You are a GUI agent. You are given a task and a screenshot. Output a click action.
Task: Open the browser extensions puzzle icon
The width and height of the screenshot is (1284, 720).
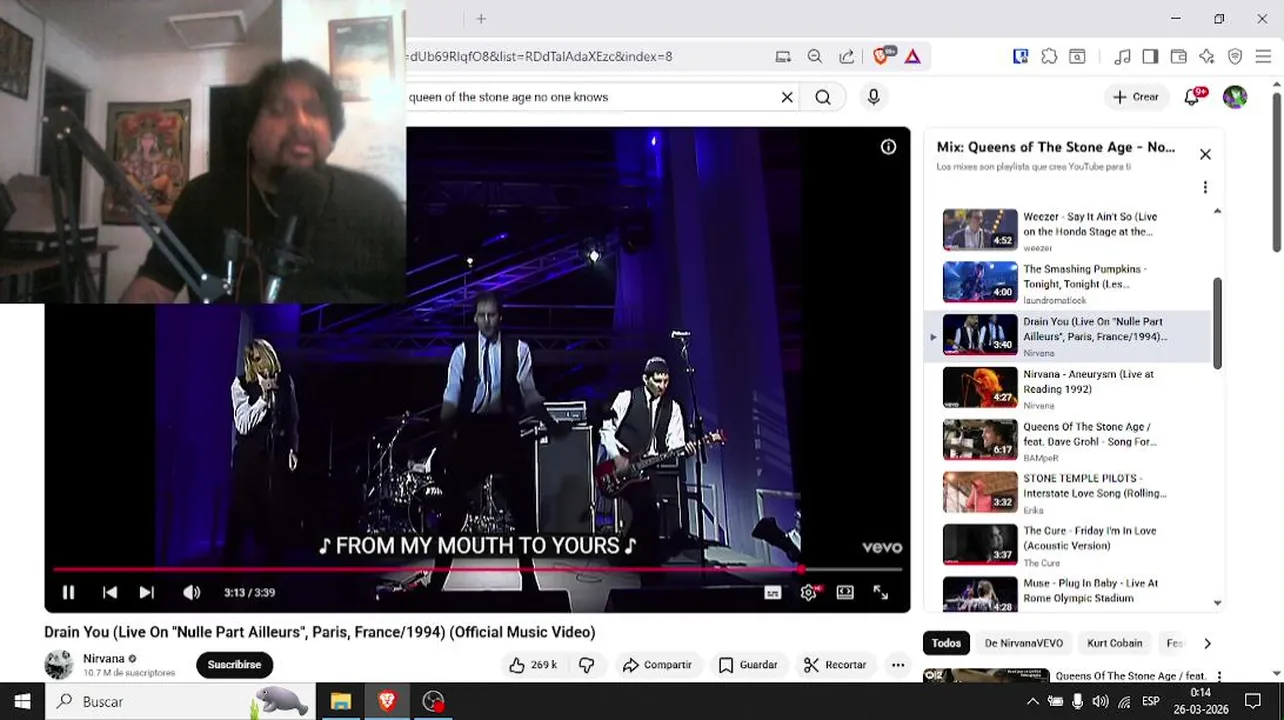click(x=1049, y=57)
